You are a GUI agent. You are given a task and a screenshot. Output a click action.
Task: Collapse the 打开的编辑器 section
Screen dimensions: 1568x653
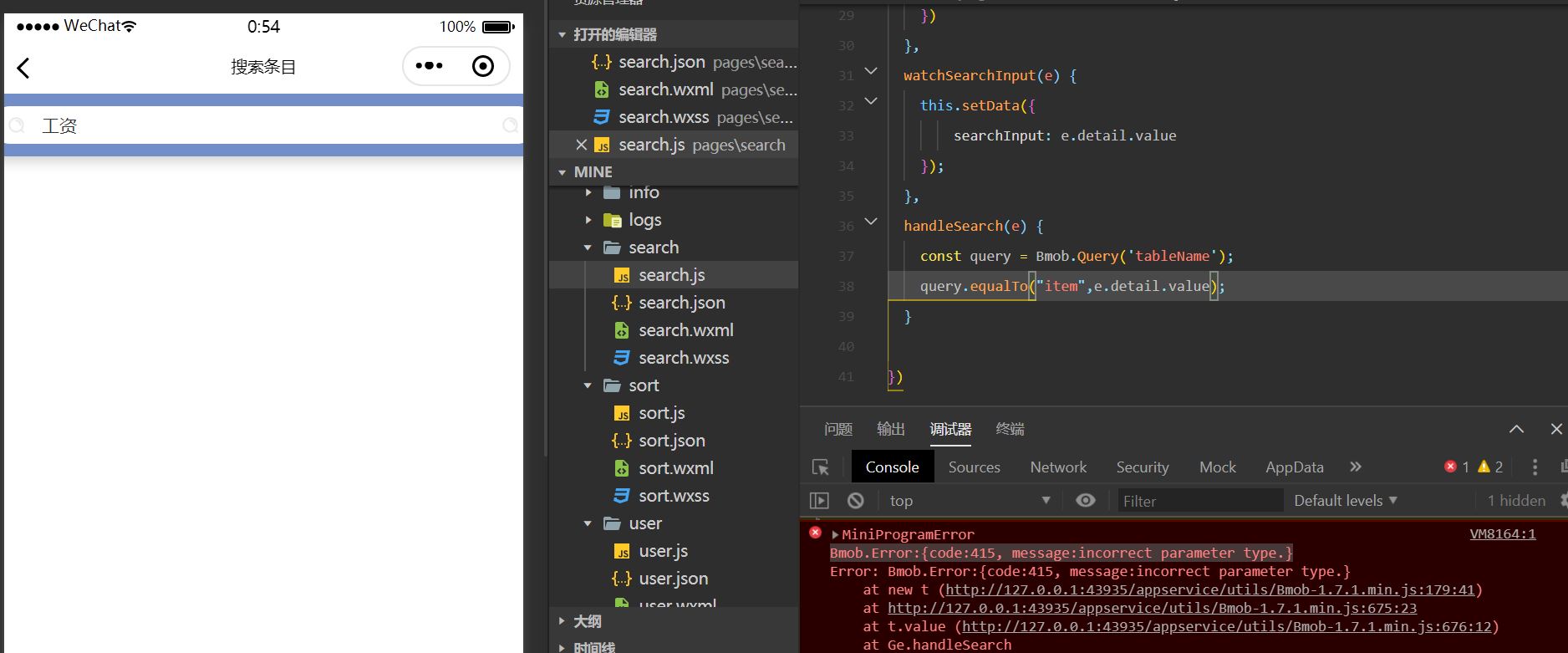pos(562,34)
